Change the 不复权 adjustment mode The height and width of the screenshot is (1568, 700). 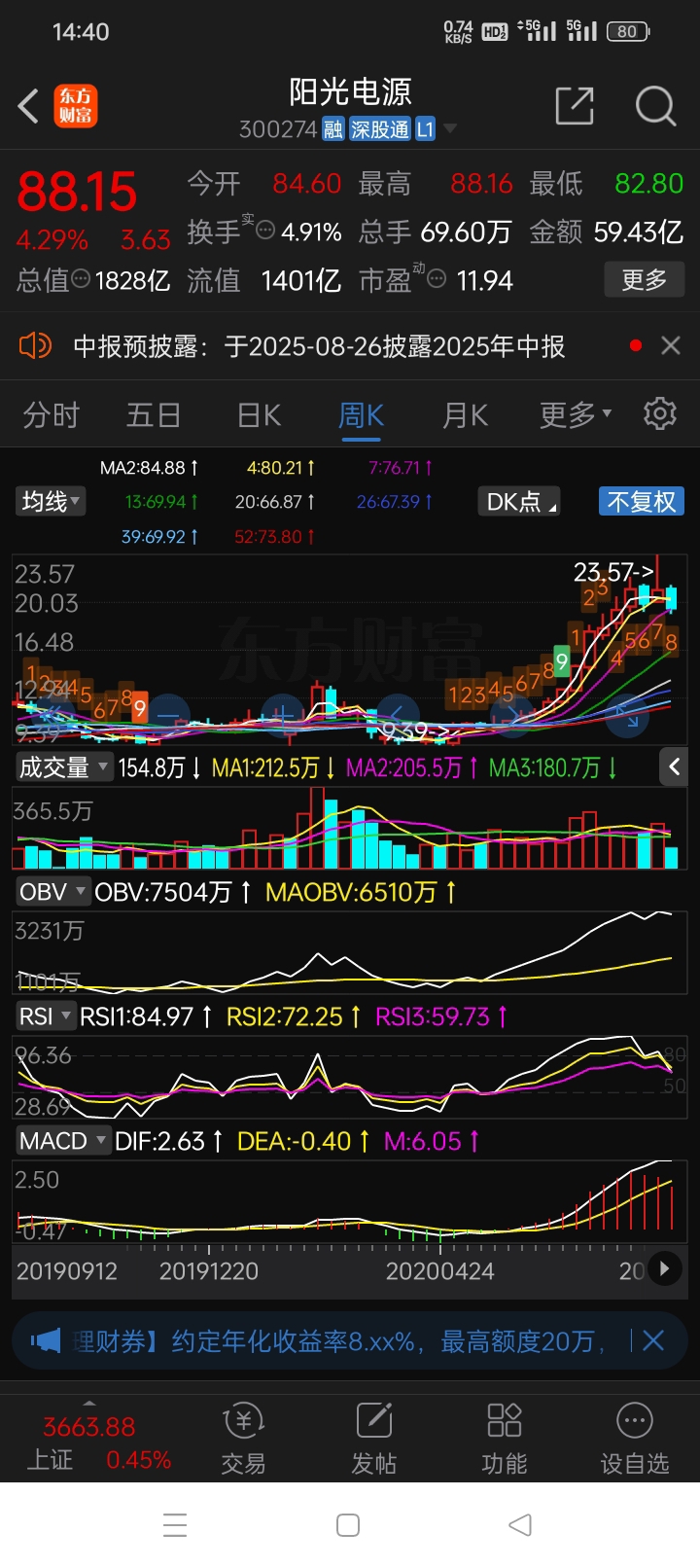click(641, 502)
